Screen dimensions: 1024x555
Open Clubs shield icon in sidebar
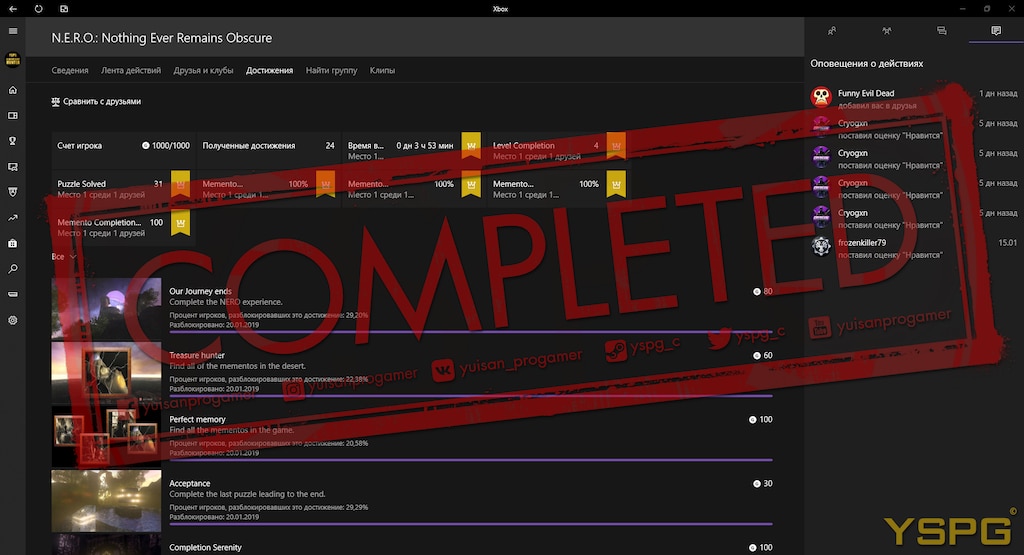12,192
